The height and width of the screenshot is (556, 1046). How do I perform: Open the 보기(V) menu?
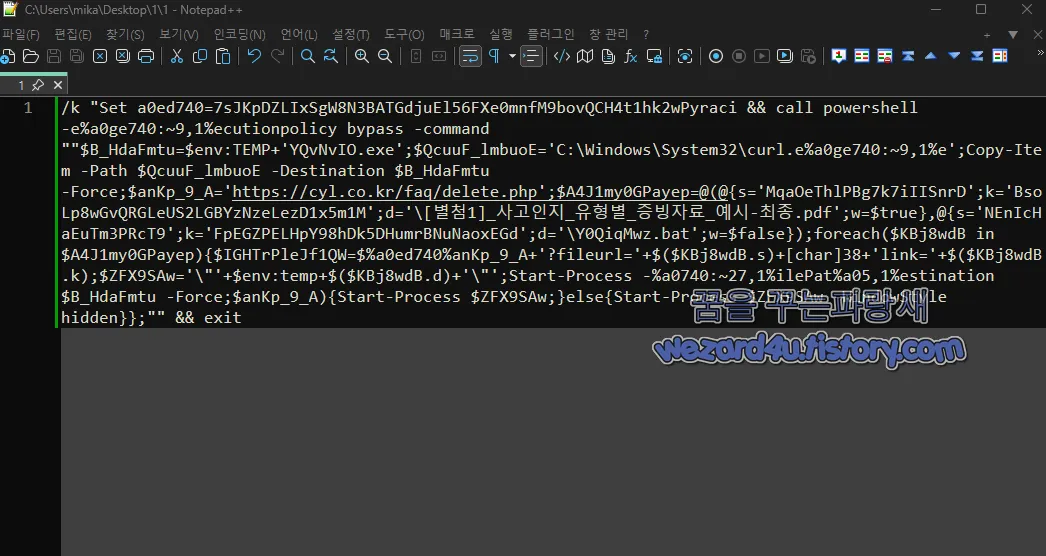tap(179, 35)
